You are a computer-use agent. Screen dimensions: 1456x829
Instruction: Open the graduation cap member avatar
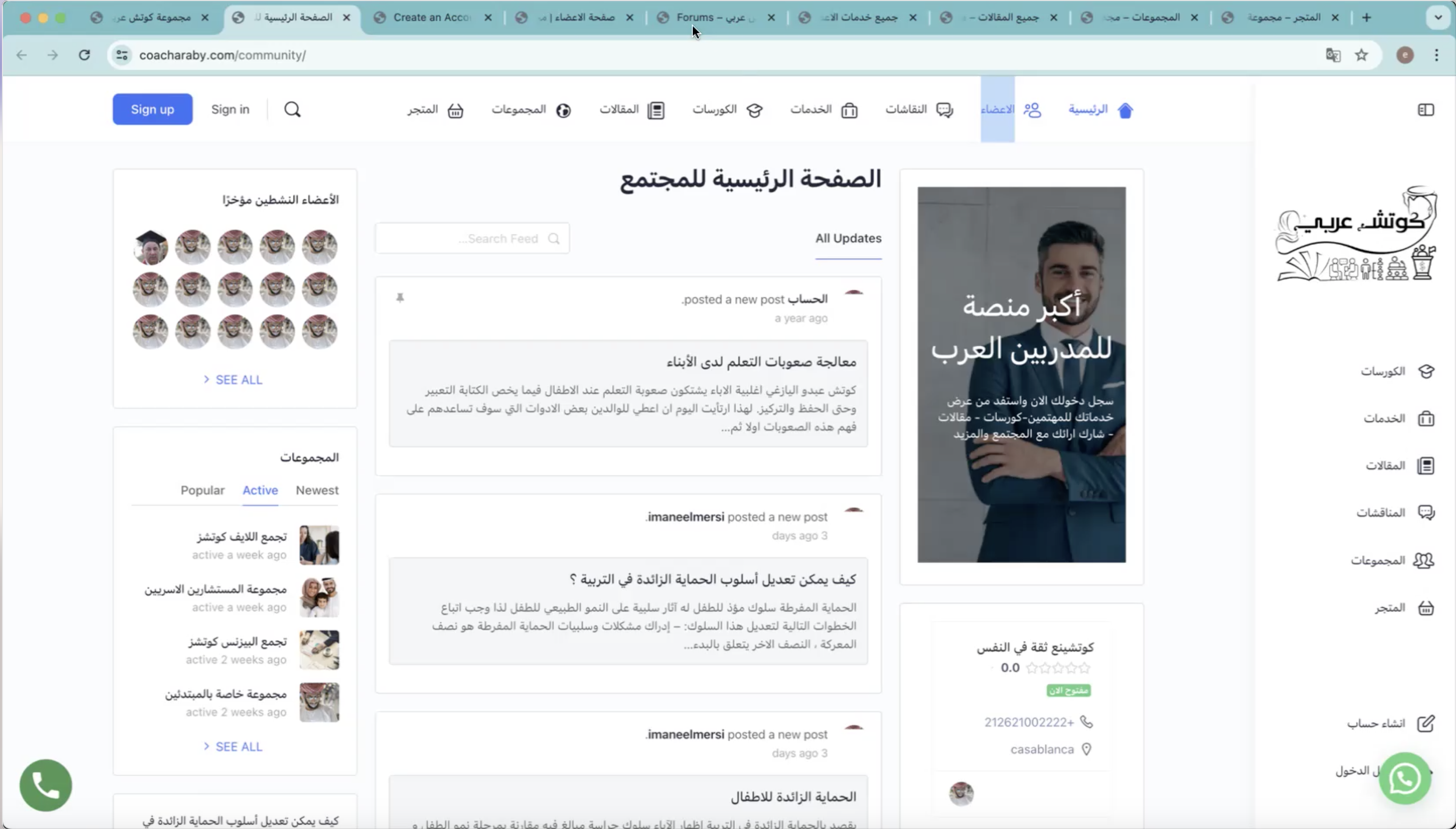[150, 248]
